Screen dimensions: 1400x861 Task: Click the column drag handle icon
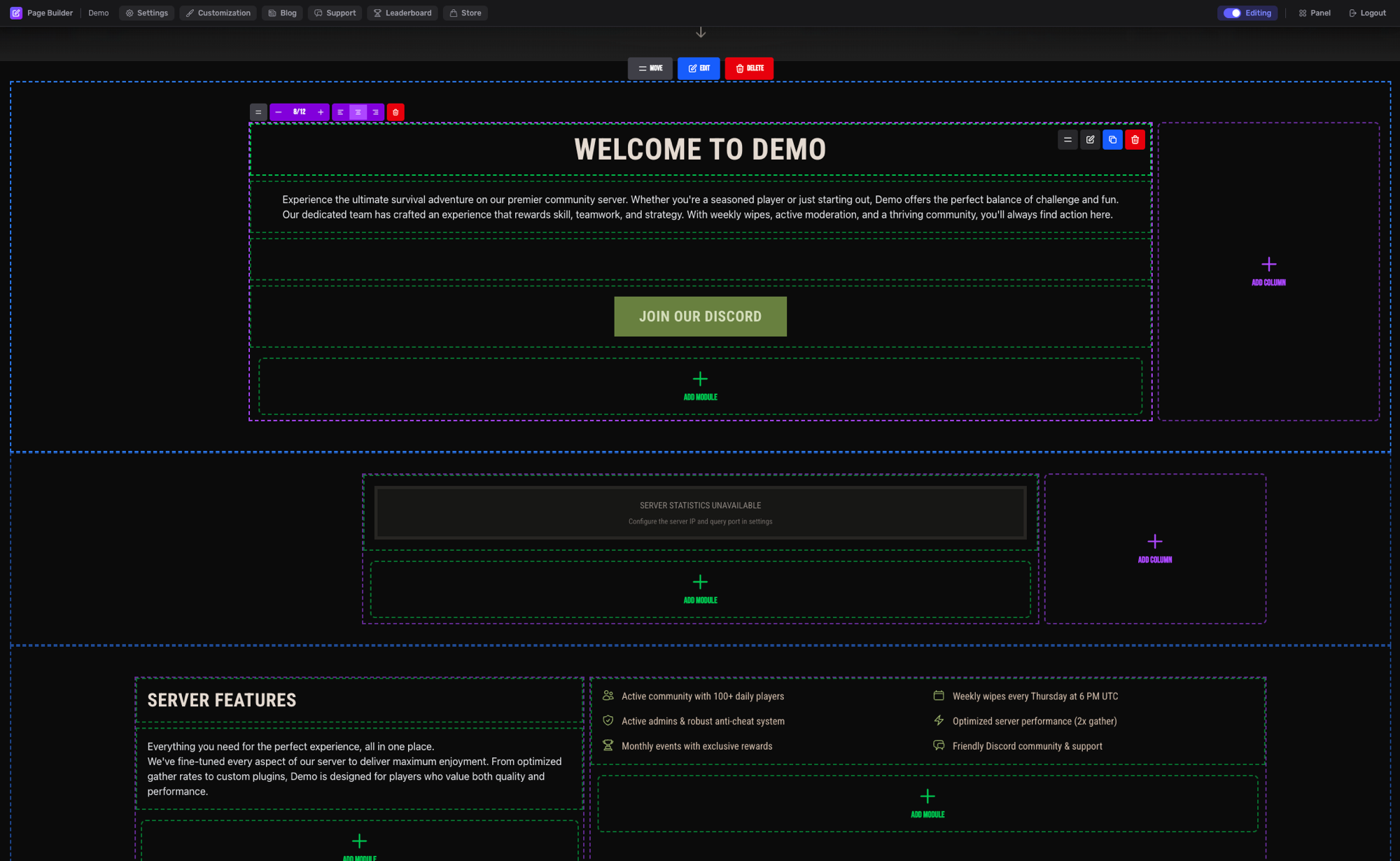point(258,112)
